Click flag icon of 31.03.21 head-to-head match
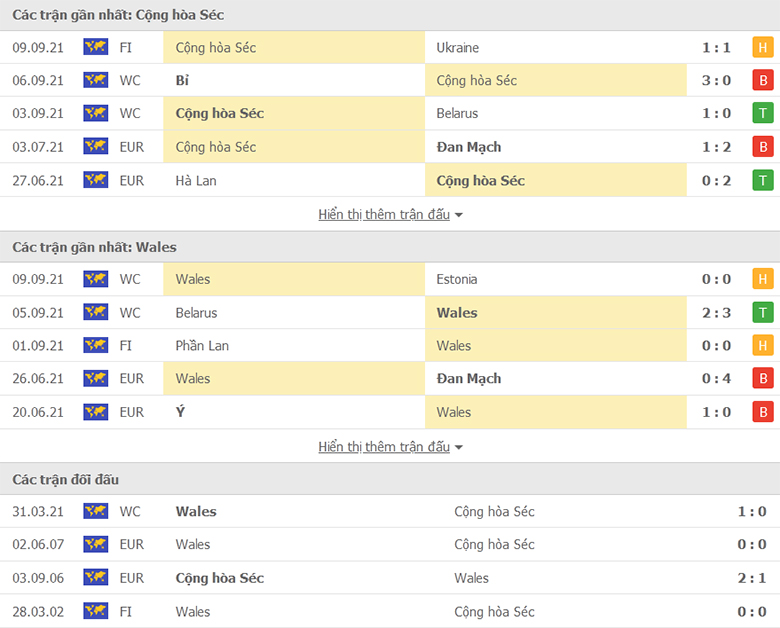 (x=95, y=511)
